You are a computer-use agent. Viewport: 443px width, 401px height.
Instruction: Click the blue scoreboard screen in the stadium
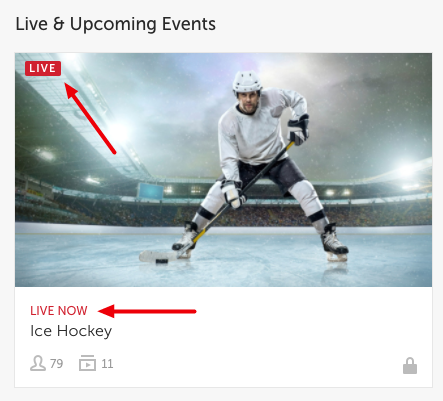(x=150, y=191)
